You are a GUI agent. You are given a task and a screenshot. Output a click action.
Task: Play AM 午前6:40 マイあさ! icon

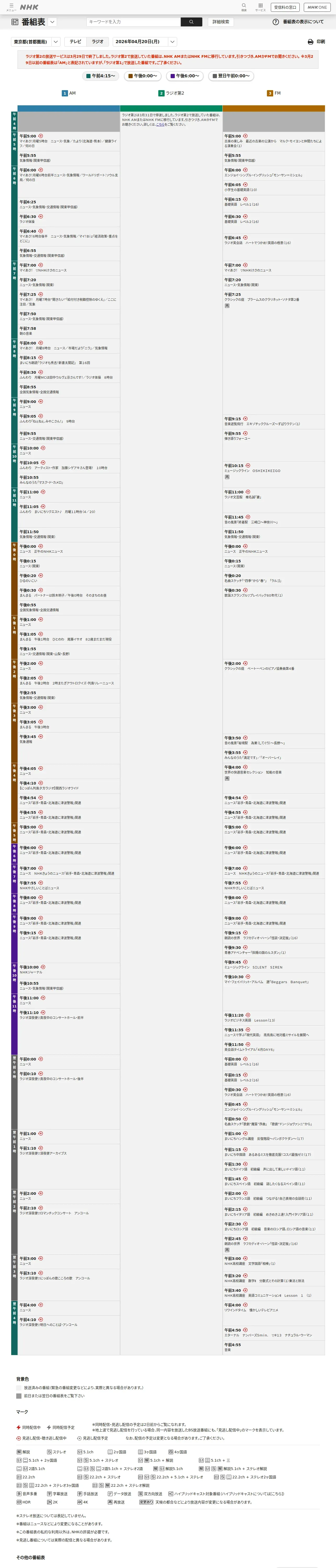[x=41, y=231]
